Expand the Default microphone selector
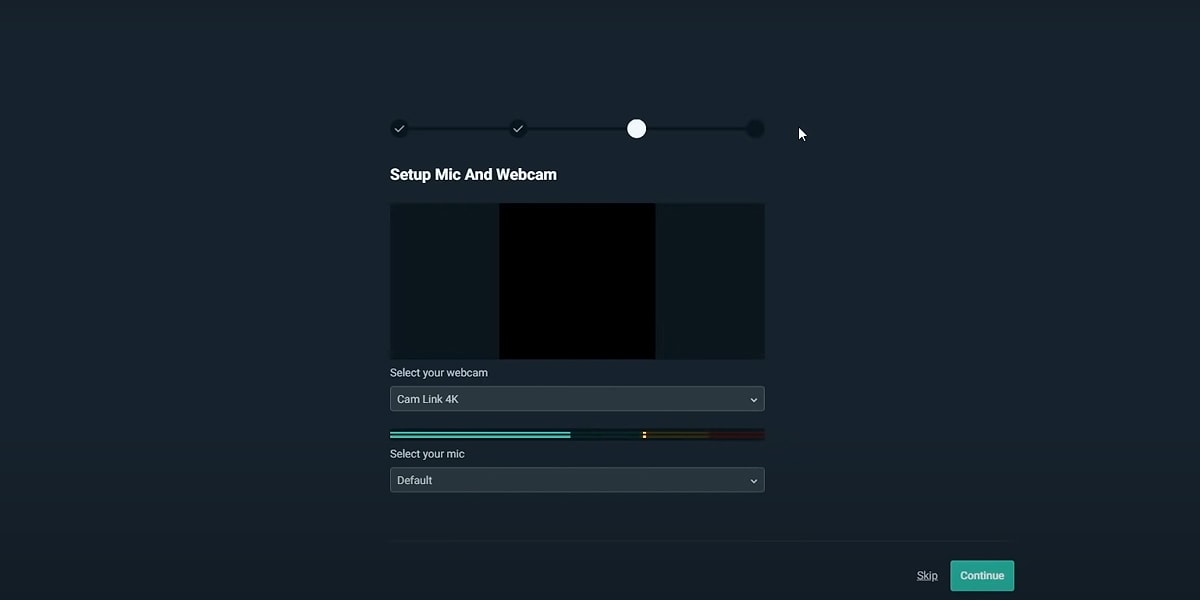This screenshot has height=600, width=1200. click(x=754, y=480)
